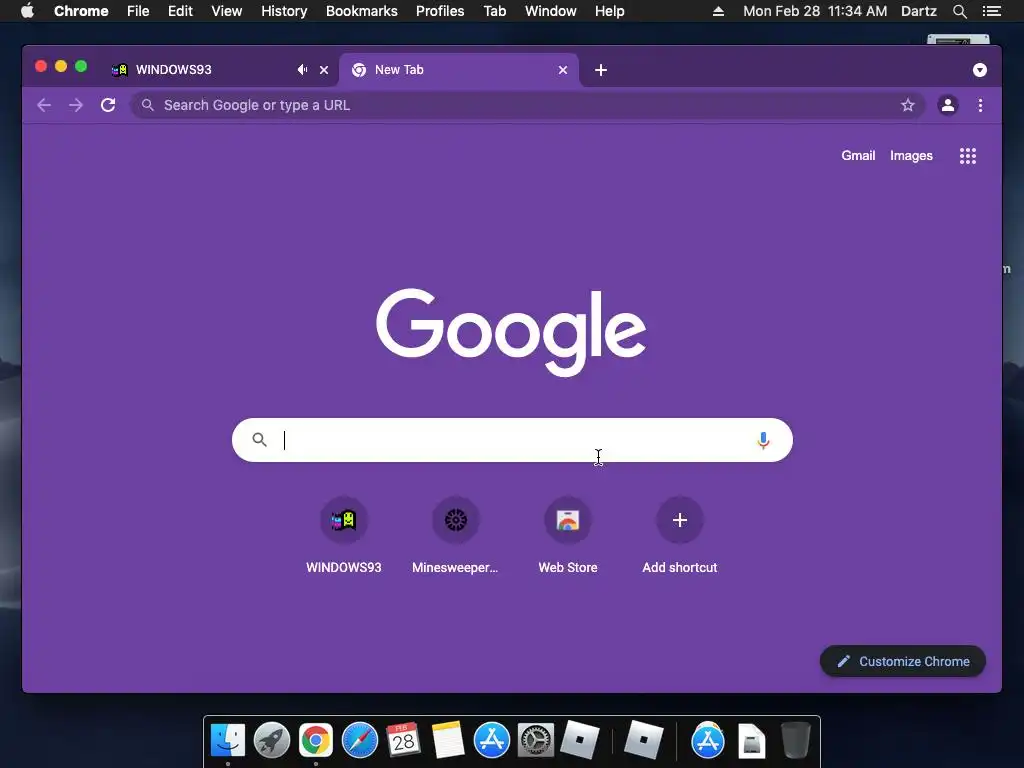Open System Preferences from the Dock

[536, 741]
